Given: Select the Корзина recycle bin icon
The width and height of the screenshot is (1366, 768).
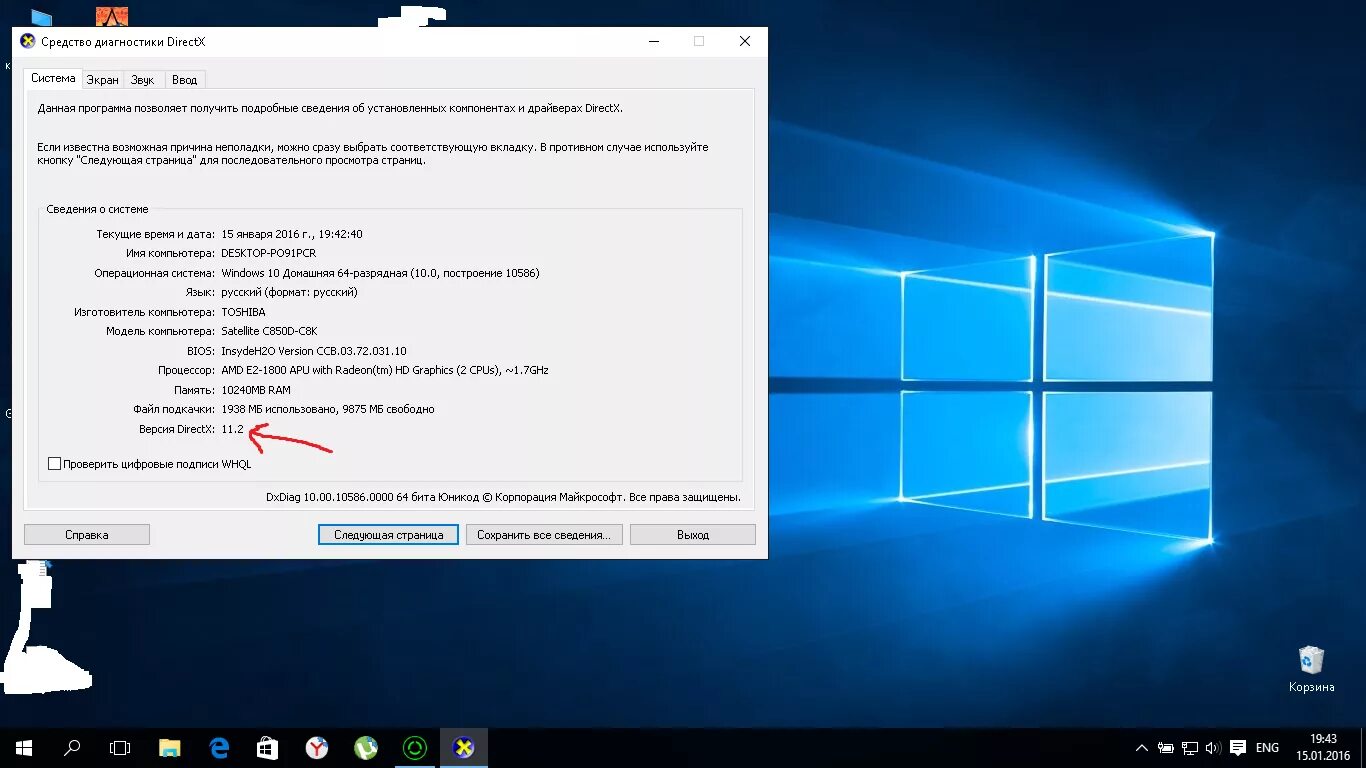Looking at the screenshot, I should (x=1311, y=669).
